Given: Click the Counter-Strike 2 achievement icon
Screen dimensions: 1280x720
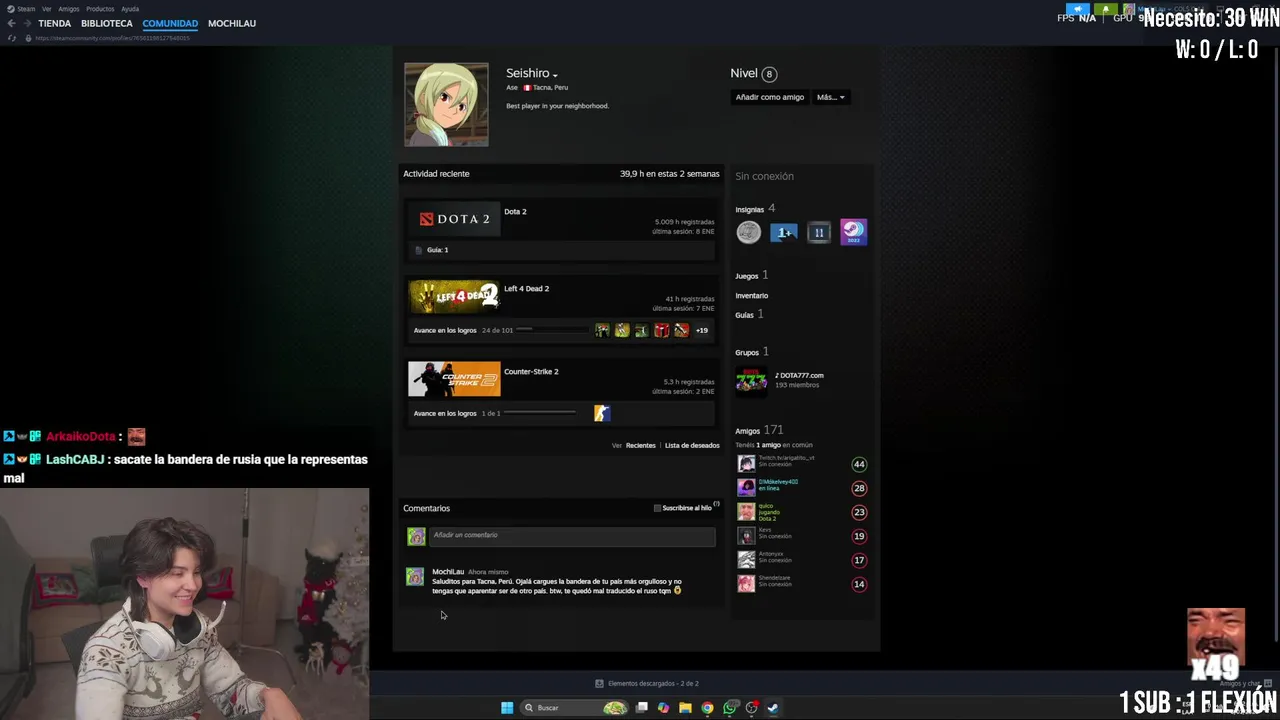Looking at the screenshot, I should [x=602, y=413].
